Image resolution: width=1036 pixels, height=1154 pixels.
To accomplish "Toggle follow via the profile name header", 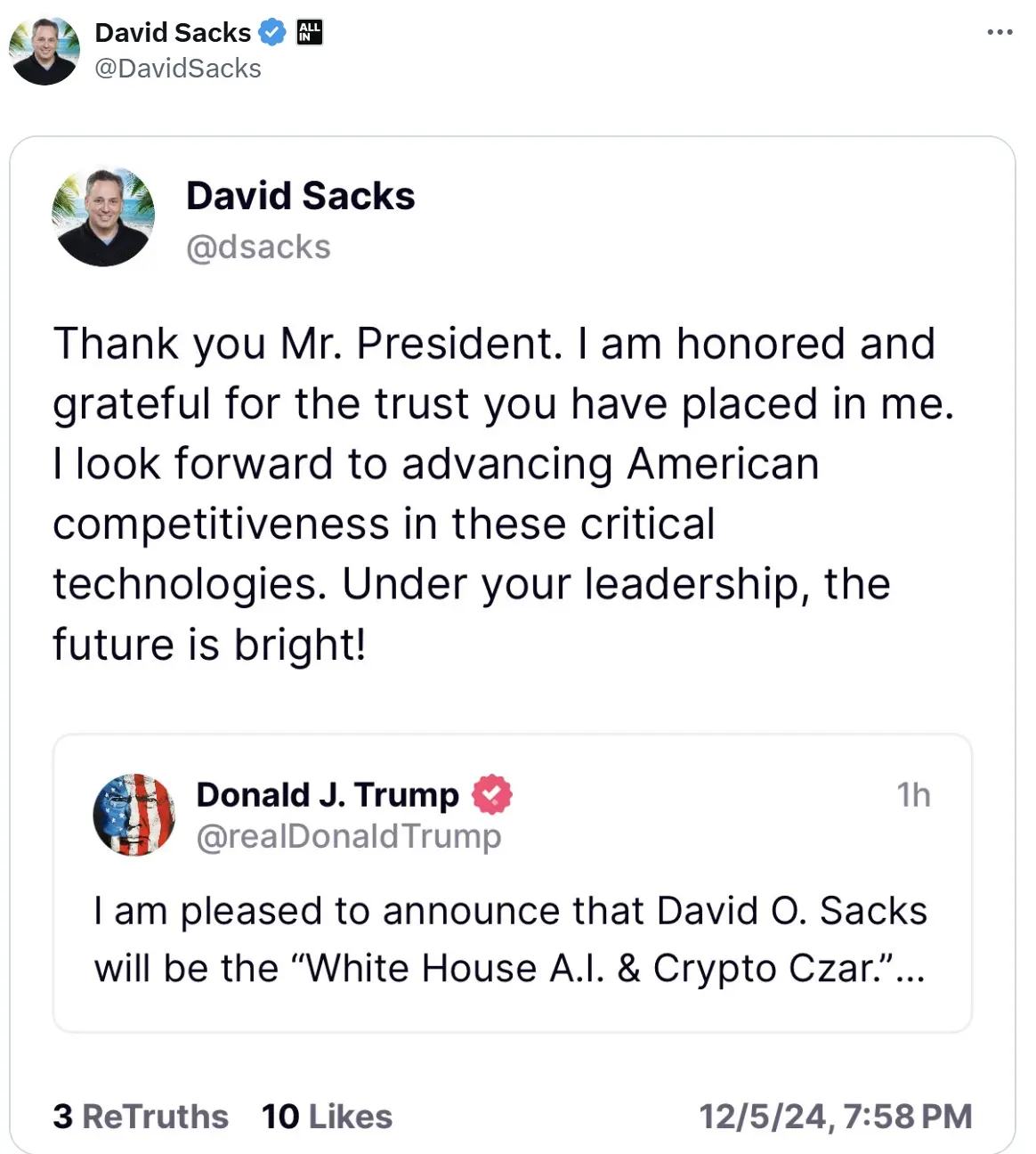I will [174, 32].
